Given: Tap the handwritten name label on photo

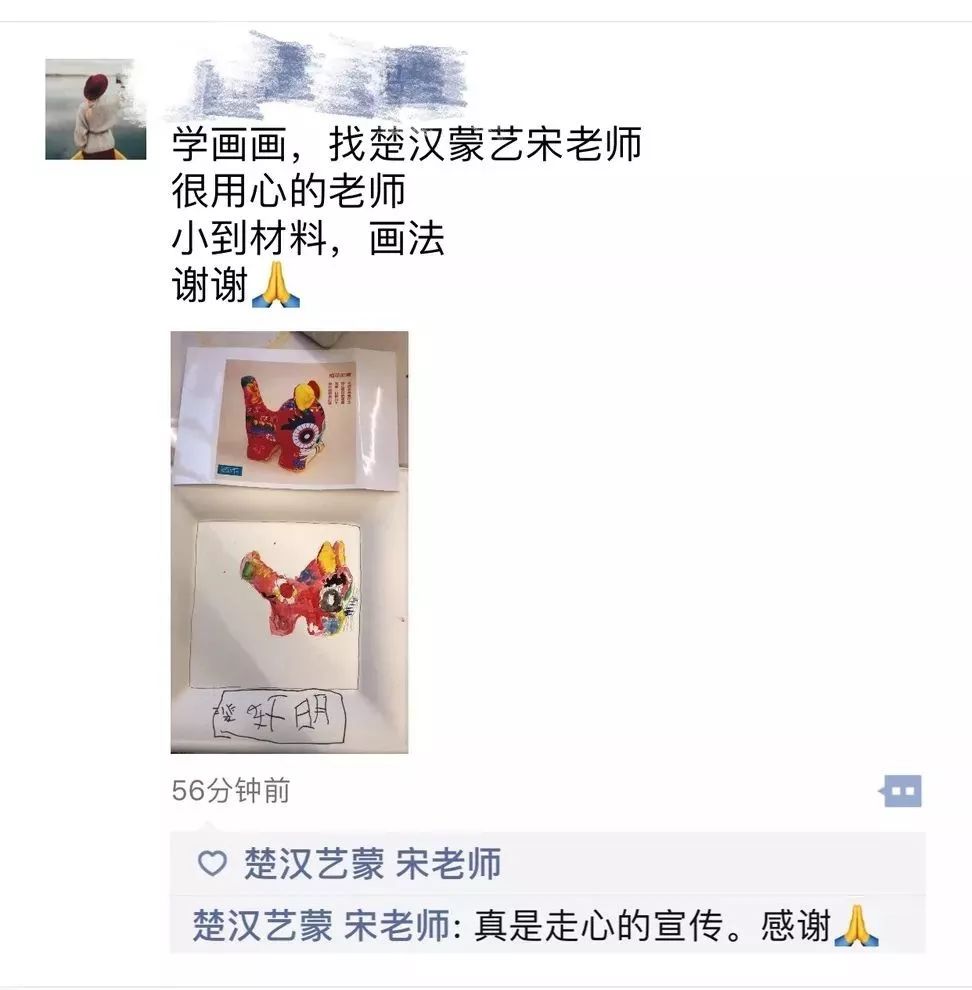Looking at the screenshot, I should pos(279,714).
